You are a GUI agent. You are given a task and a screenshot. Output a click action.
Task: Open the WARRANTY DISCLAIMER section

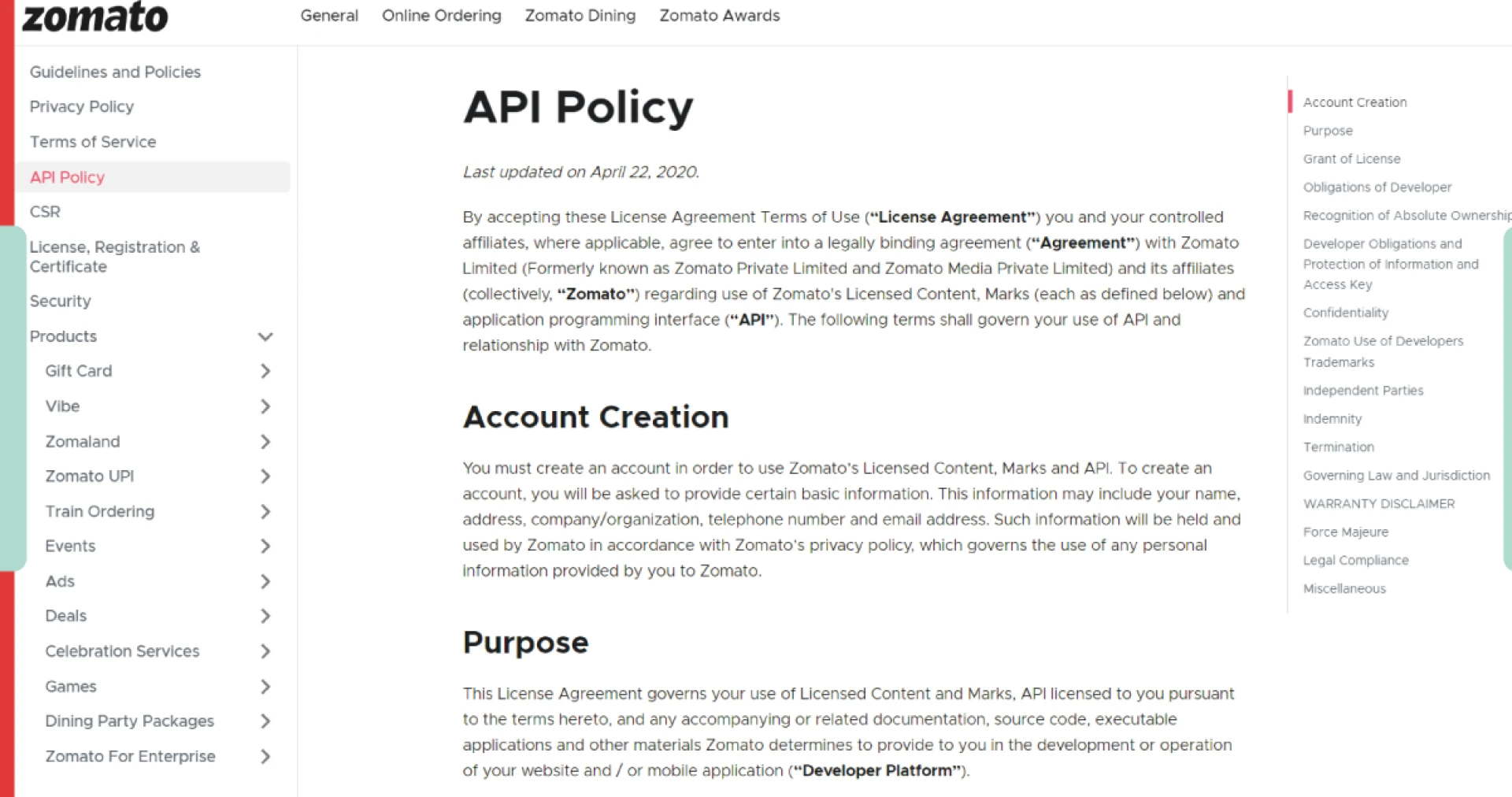point(1379,503)
